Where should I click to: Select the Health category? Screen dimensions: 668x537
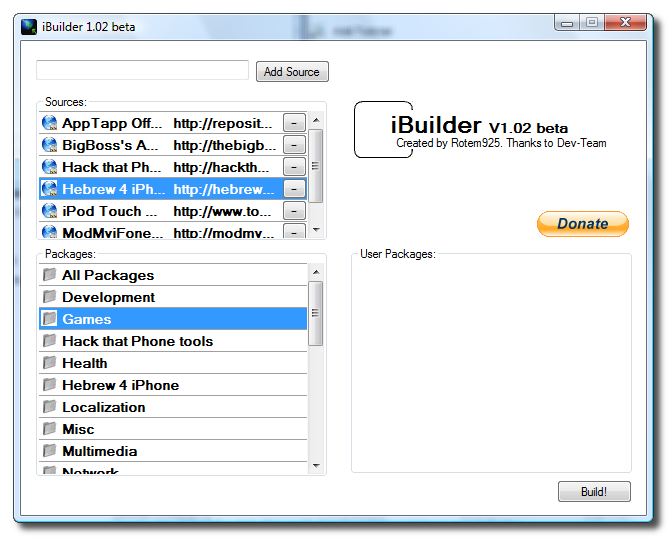pos(173,363)
